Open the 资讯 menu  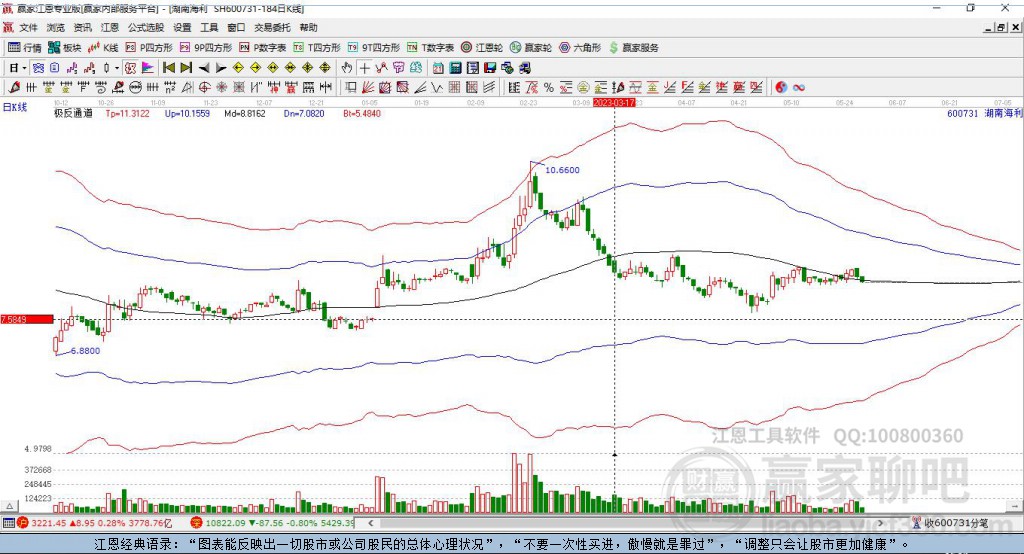[x=82, y=27]
